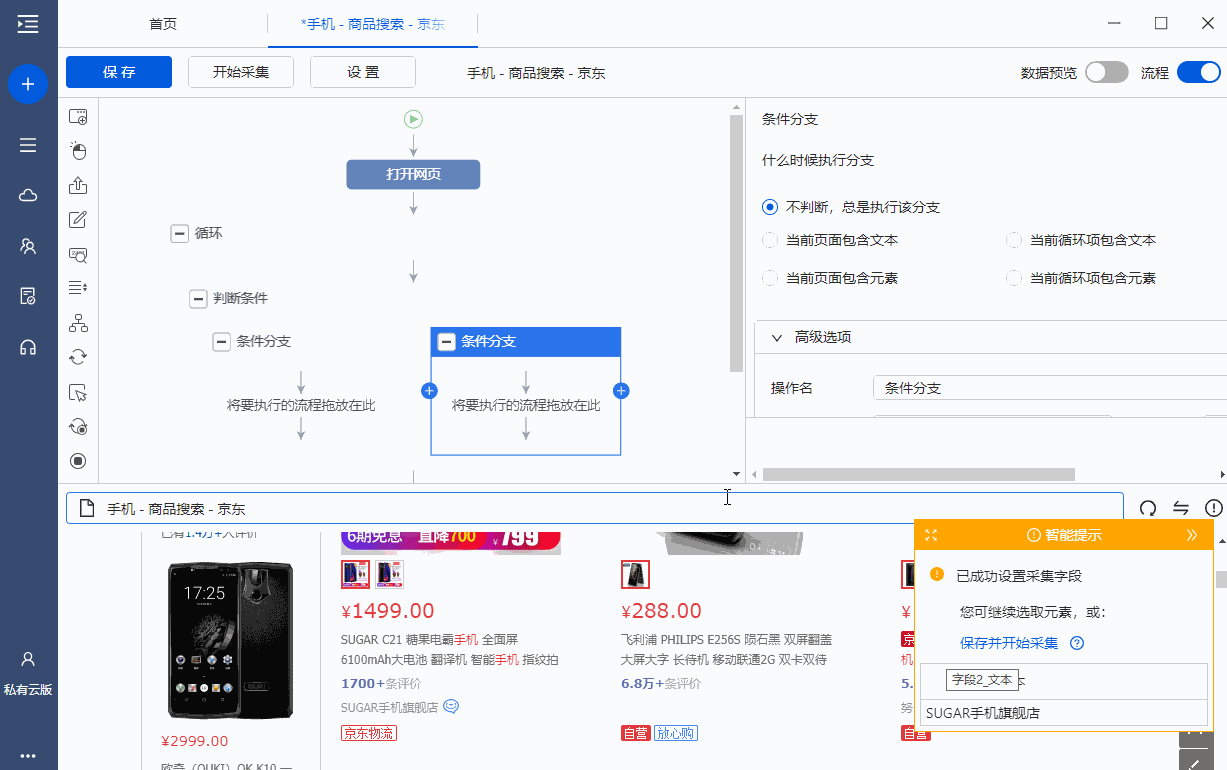1227x770 pixels.
Task: Select the loop step tool
Action: (78, 357)
